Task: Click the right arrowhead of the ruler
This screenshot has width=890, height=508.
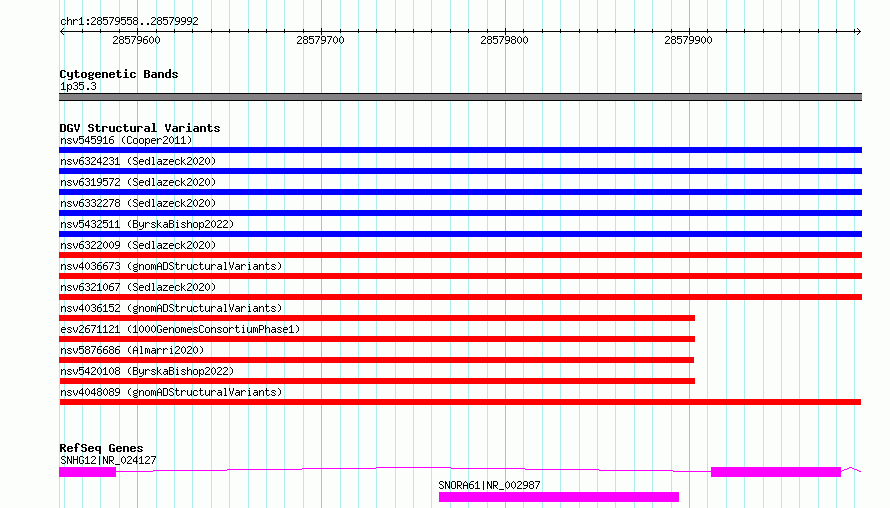Action: pyautogui.click(x=858, y=32)
